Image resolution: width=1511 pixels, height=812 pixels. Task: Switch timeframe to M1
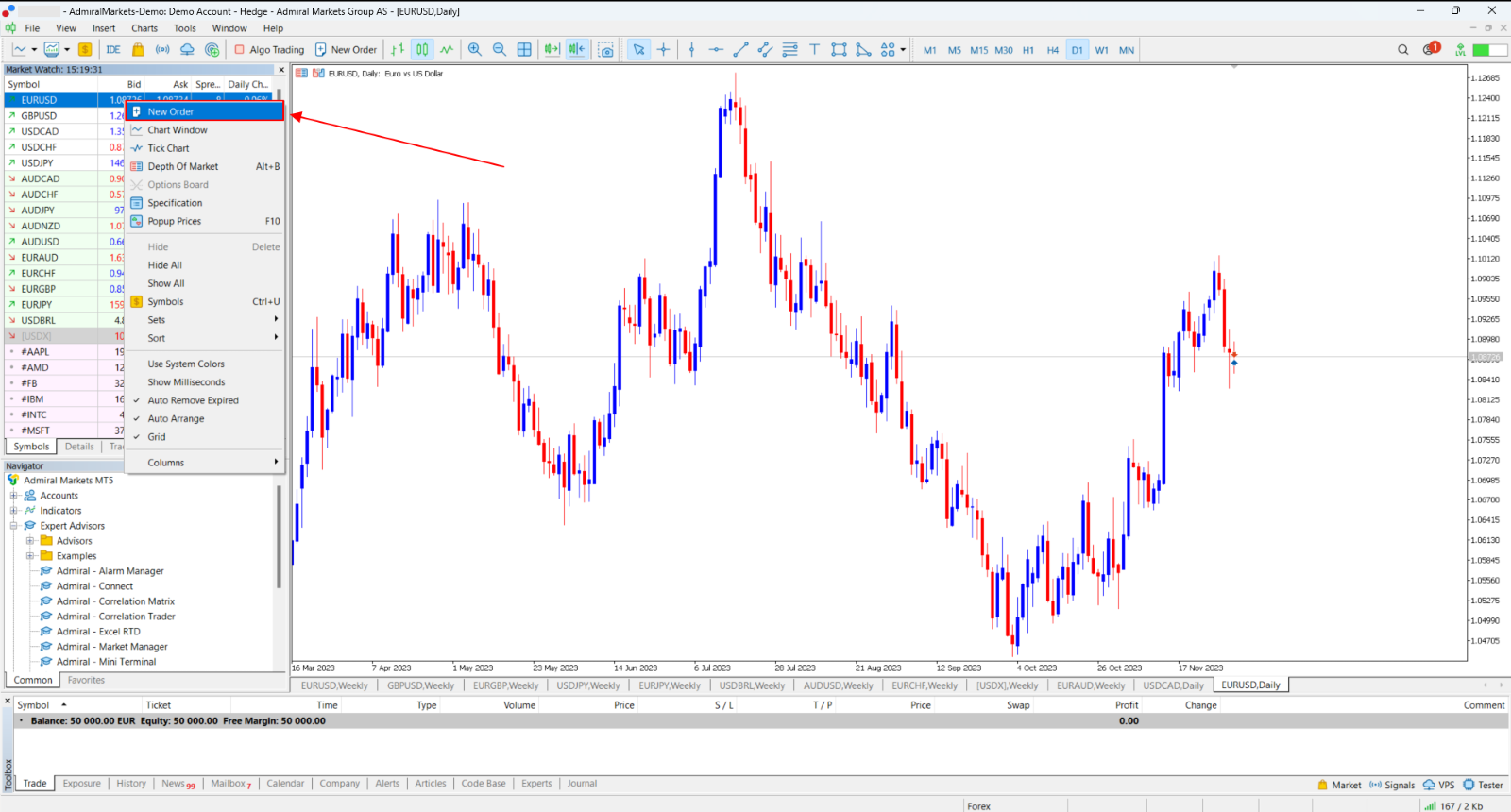[x=930, y=50]
